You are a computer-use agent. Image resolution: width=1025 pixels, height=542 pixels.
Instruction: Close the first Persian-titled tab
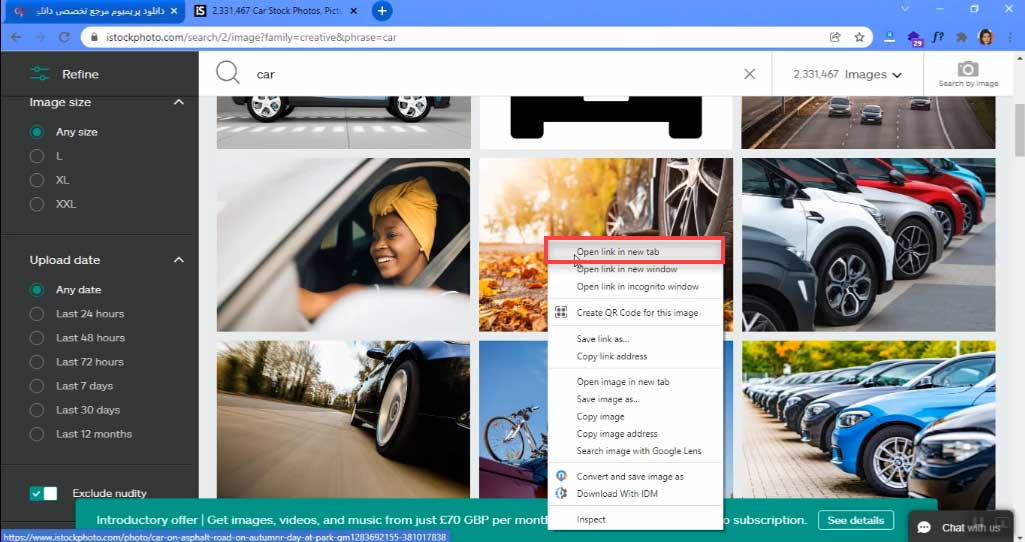173,11
